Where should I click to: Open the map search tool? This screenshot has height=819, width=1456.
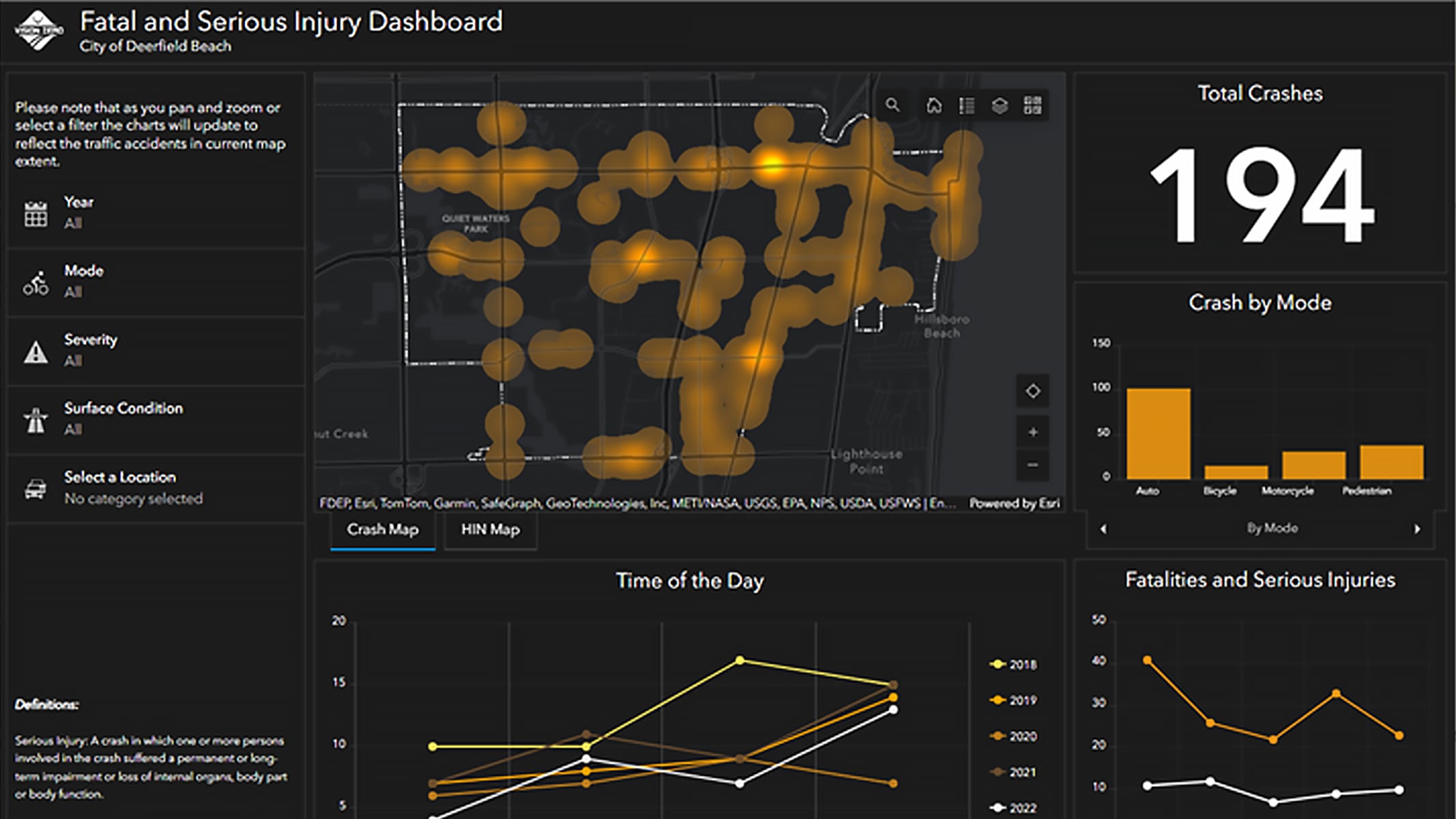click(x=892, y=105)
